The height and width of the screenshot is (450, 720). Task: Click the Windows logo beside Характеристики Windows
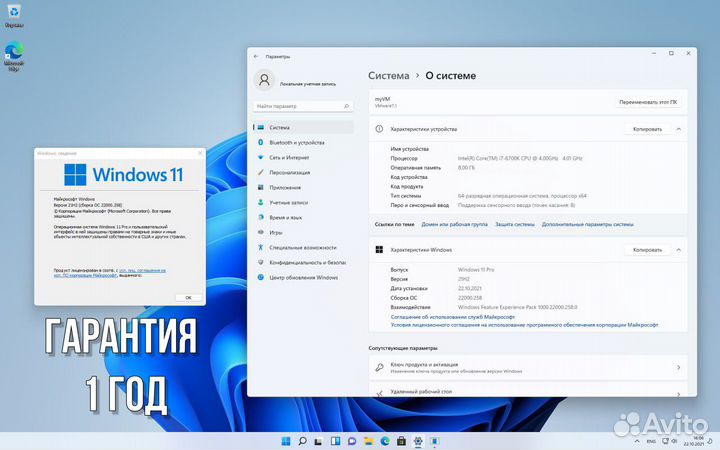[379, 250]
